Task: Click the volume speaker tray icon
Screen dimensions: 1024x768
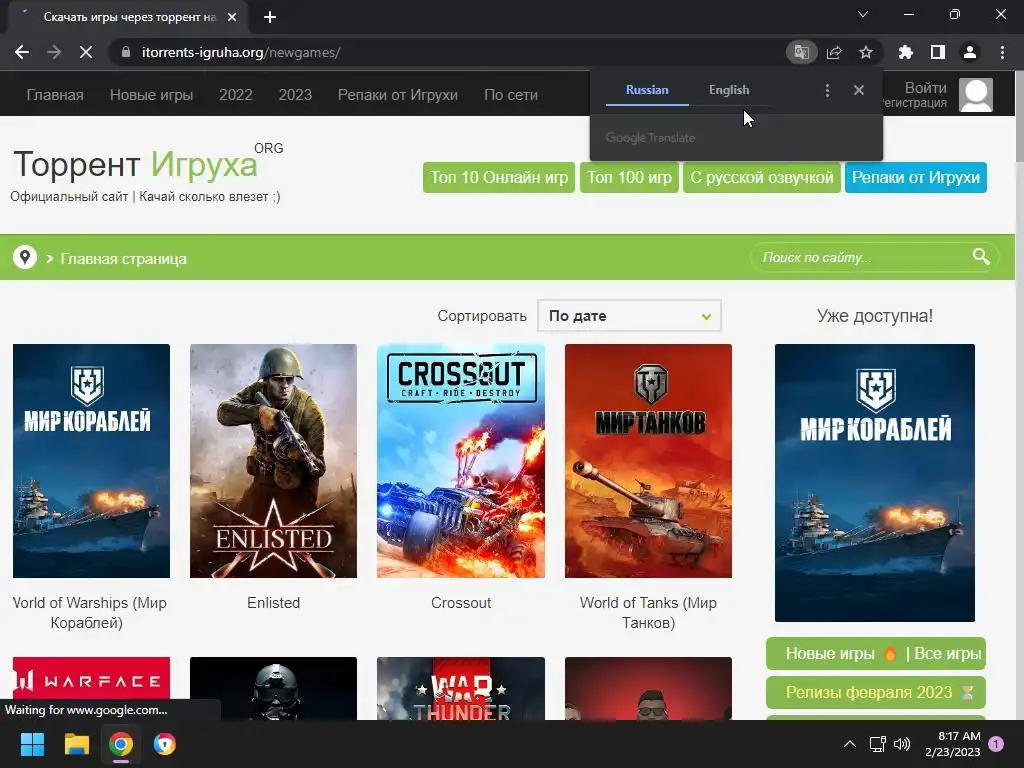Action: coord(902,744)
